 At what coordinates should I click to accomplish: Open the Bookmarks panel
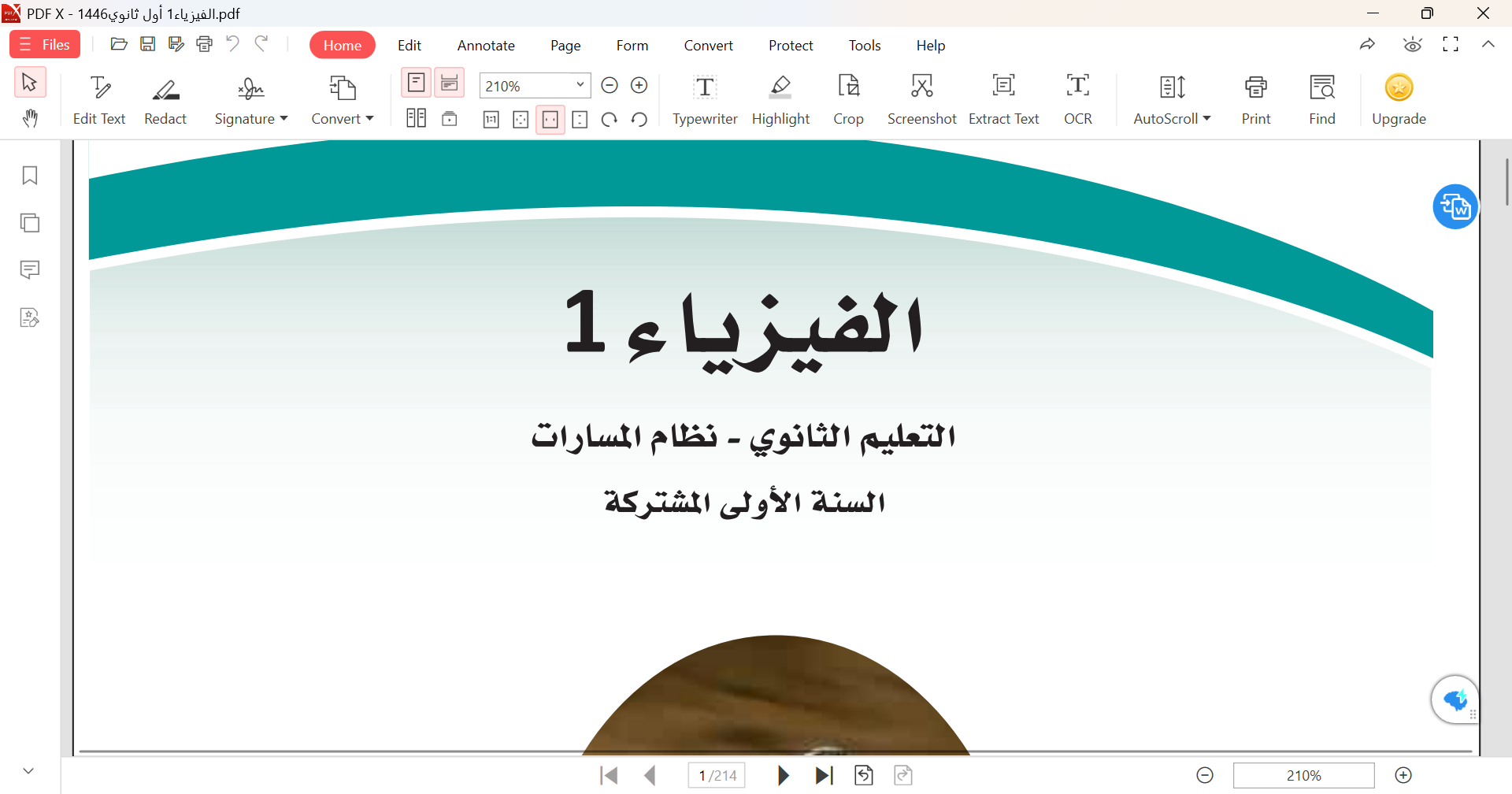click(30, 175)
